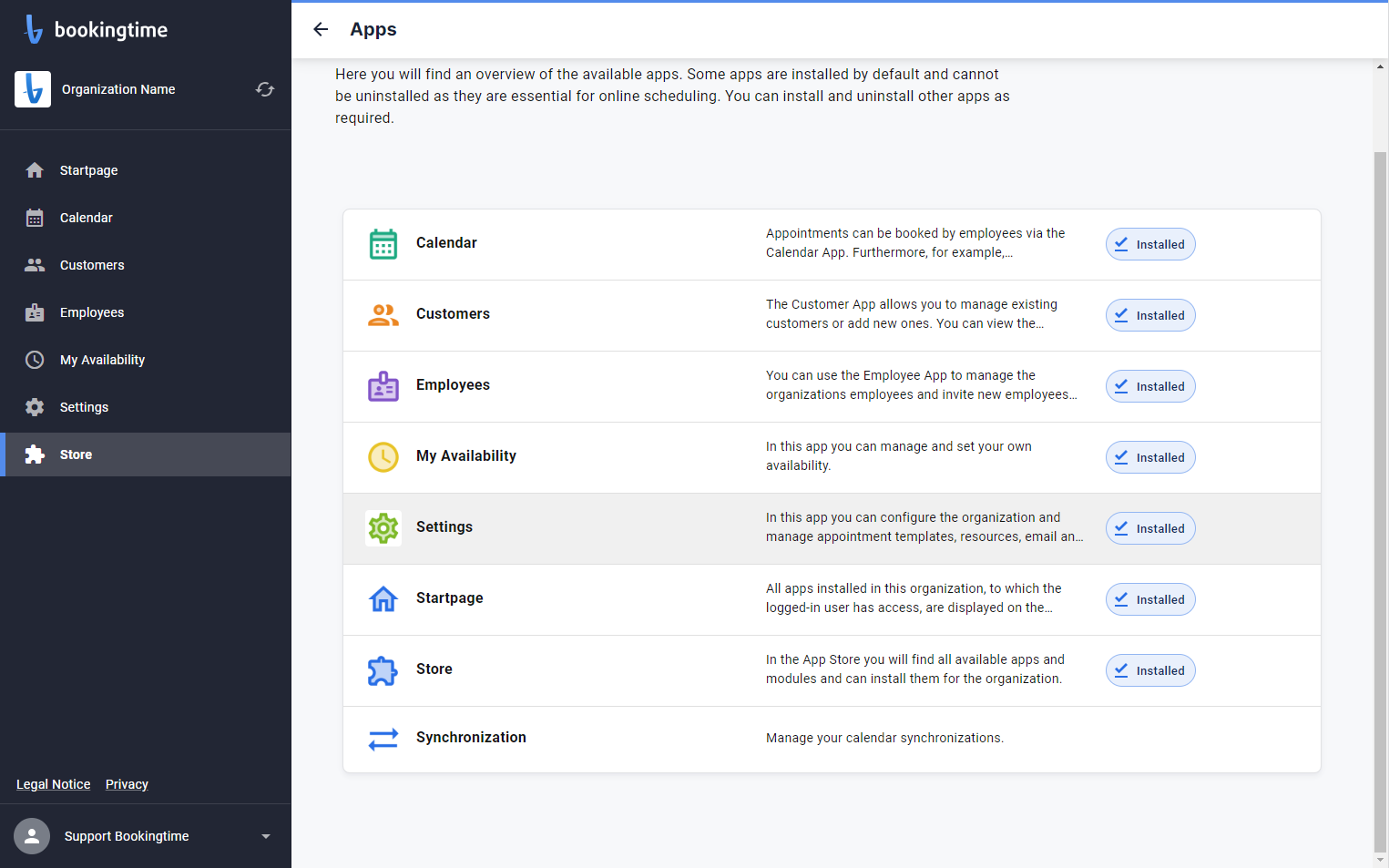Select Store in the sidebar

(x=146, y=454)
